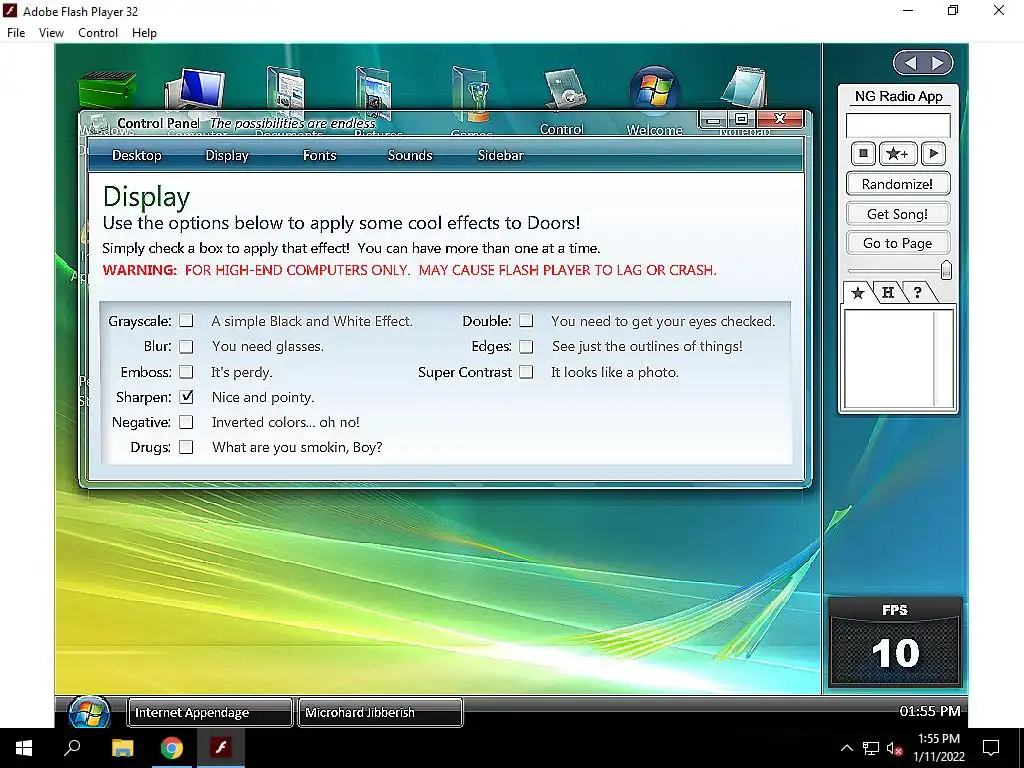Viewport: 1024px width, 768px height.
Task: Open Windows tray clock showing 1/11/2022
Action: coord(939,748)
